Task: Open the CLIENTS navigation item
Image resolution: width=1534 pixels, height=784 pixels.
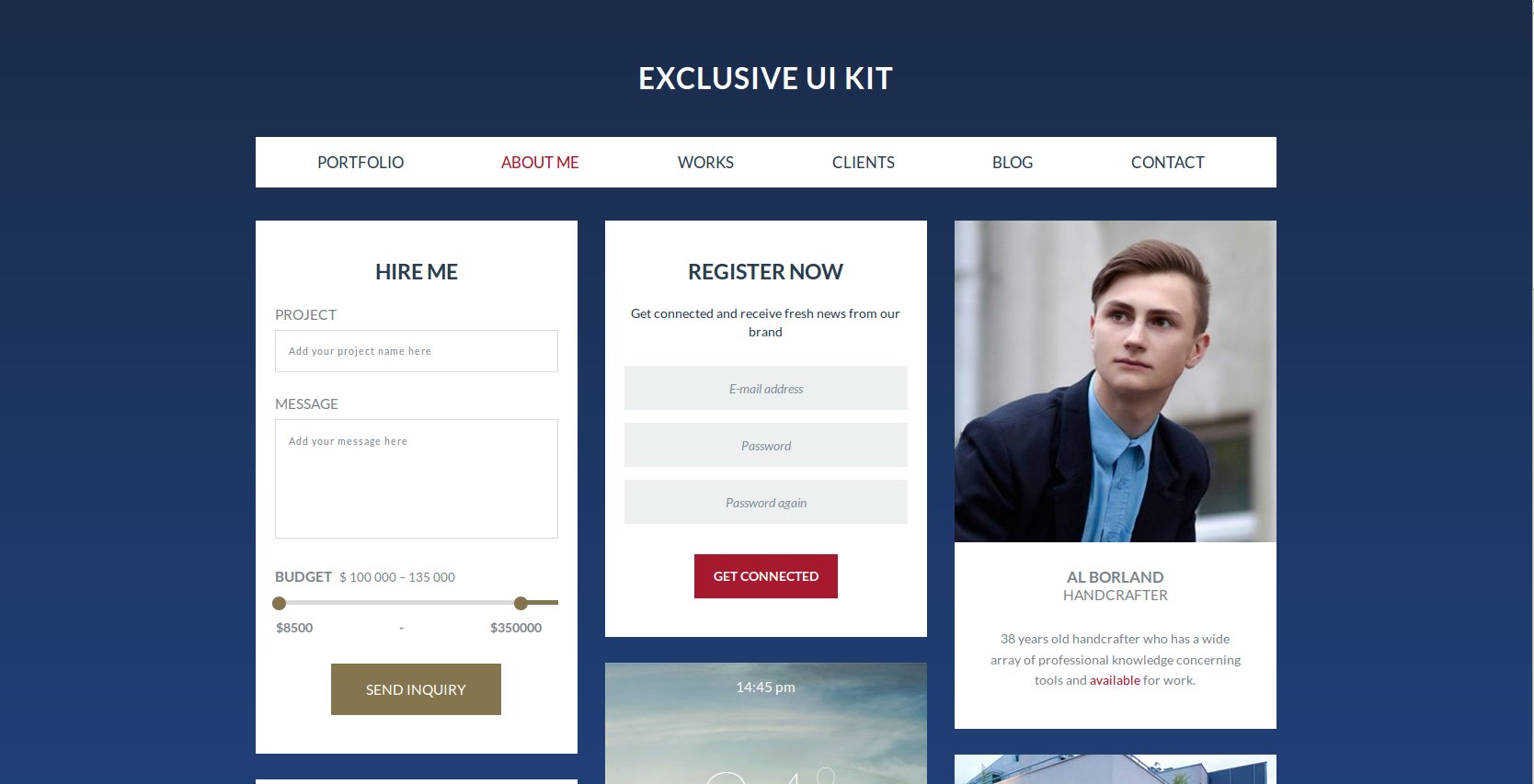Action: point(864,163)
